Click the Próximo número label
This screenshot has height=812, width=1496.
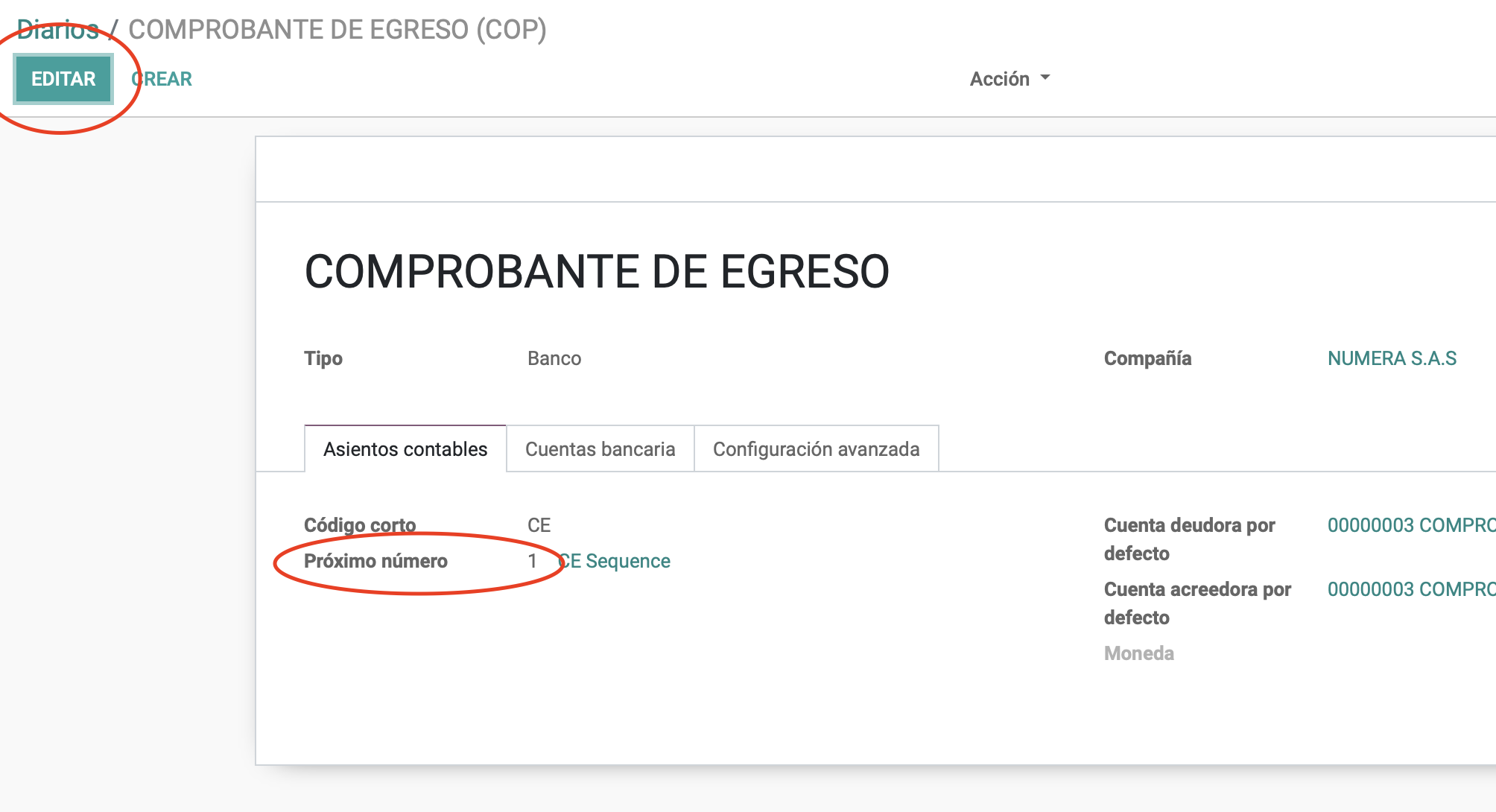click(375, 561)
